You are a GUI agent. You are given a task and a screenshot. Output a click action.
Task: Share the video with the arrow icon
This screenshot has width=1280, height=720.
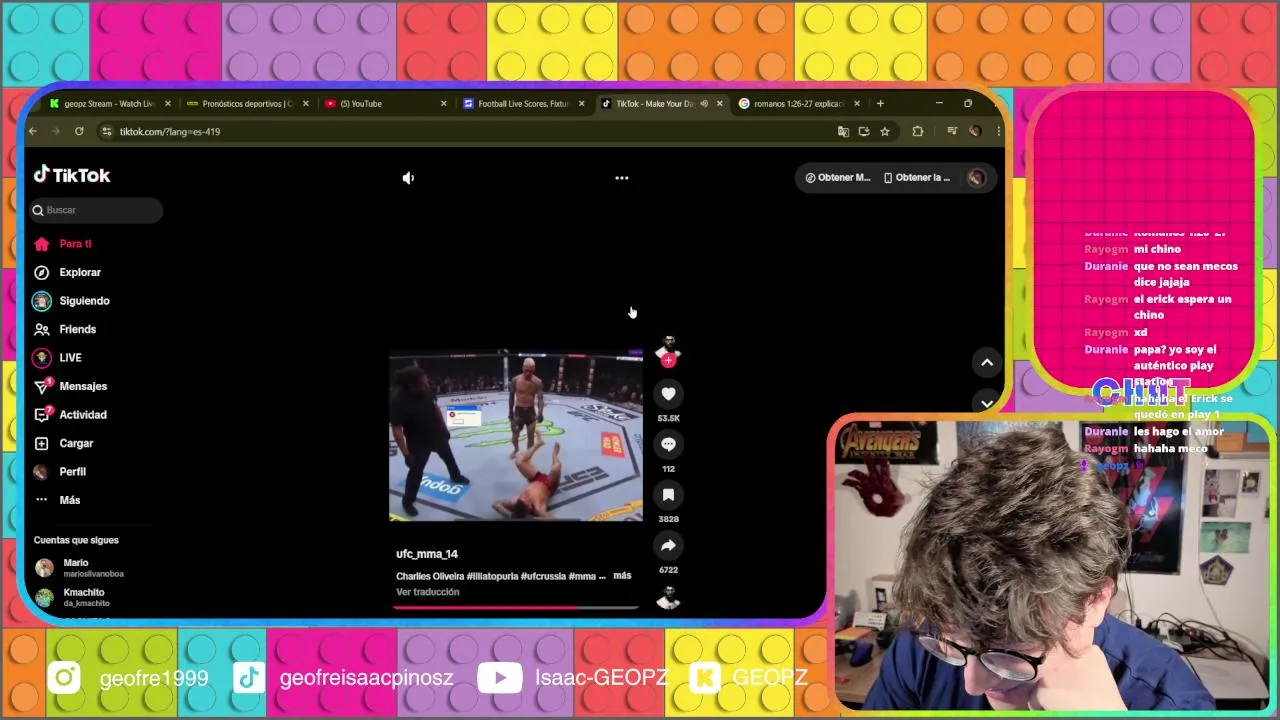[668, 545]
